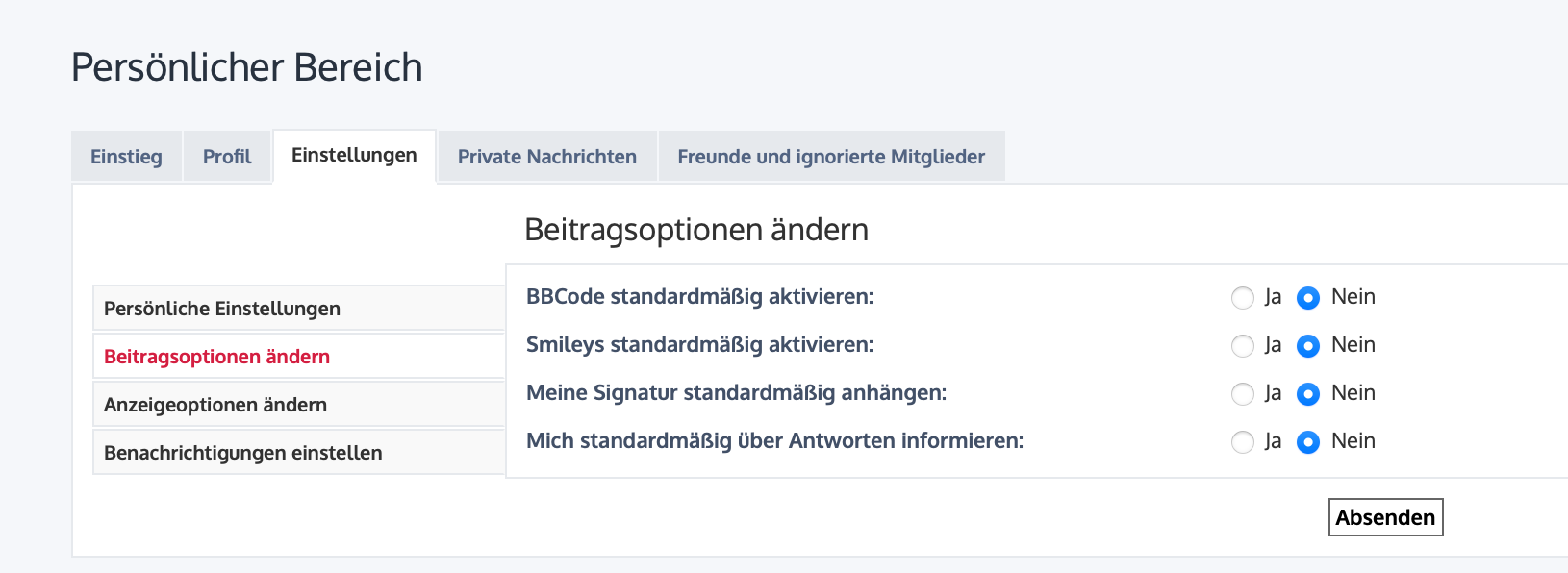Image resolution: width=1568 pixels, height=573 pixels.
Task: Open the Einstieg tab
Action: pyautogui.click(x=126, y=157)
